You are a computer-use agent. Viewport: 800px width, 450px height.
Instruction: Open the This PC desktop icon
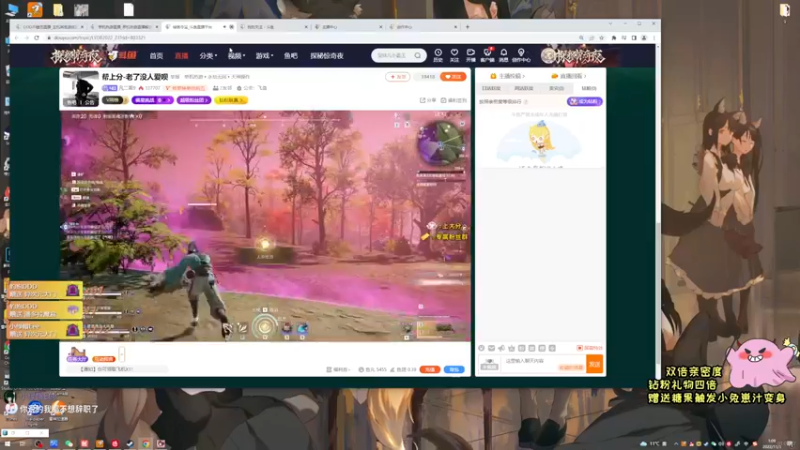(x=12, y=9)
